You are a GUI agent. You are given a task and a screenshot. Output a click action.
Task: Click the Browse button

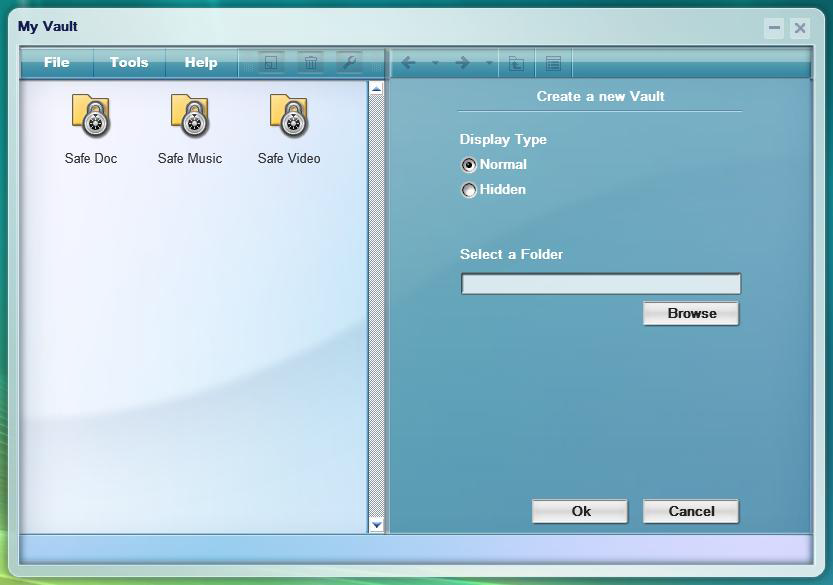tap(691, 313)
